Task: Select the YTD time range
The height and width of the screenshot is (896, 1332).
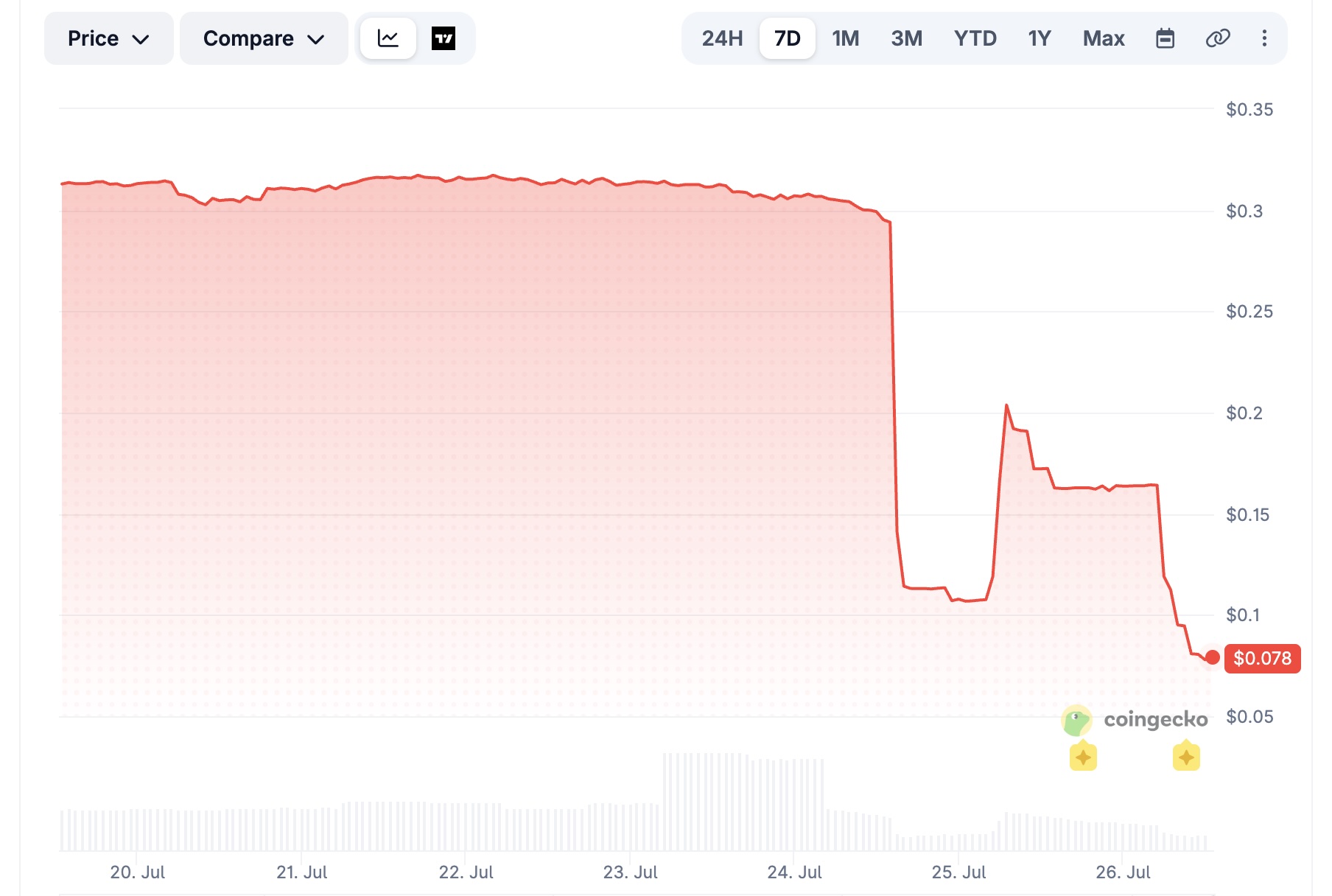Action: pyautogui.click(x=975, y=38)
